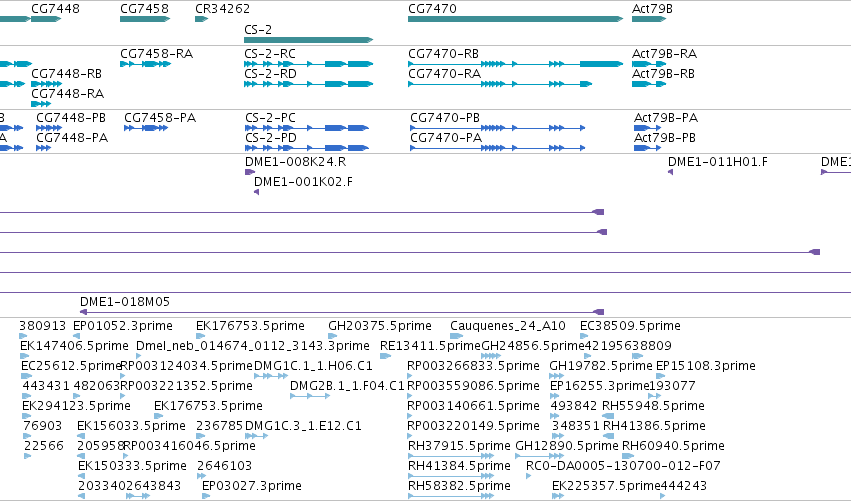Click the CG7458-RA transcript label
Screen dimensions: 851x501
[x=156, y=54]
